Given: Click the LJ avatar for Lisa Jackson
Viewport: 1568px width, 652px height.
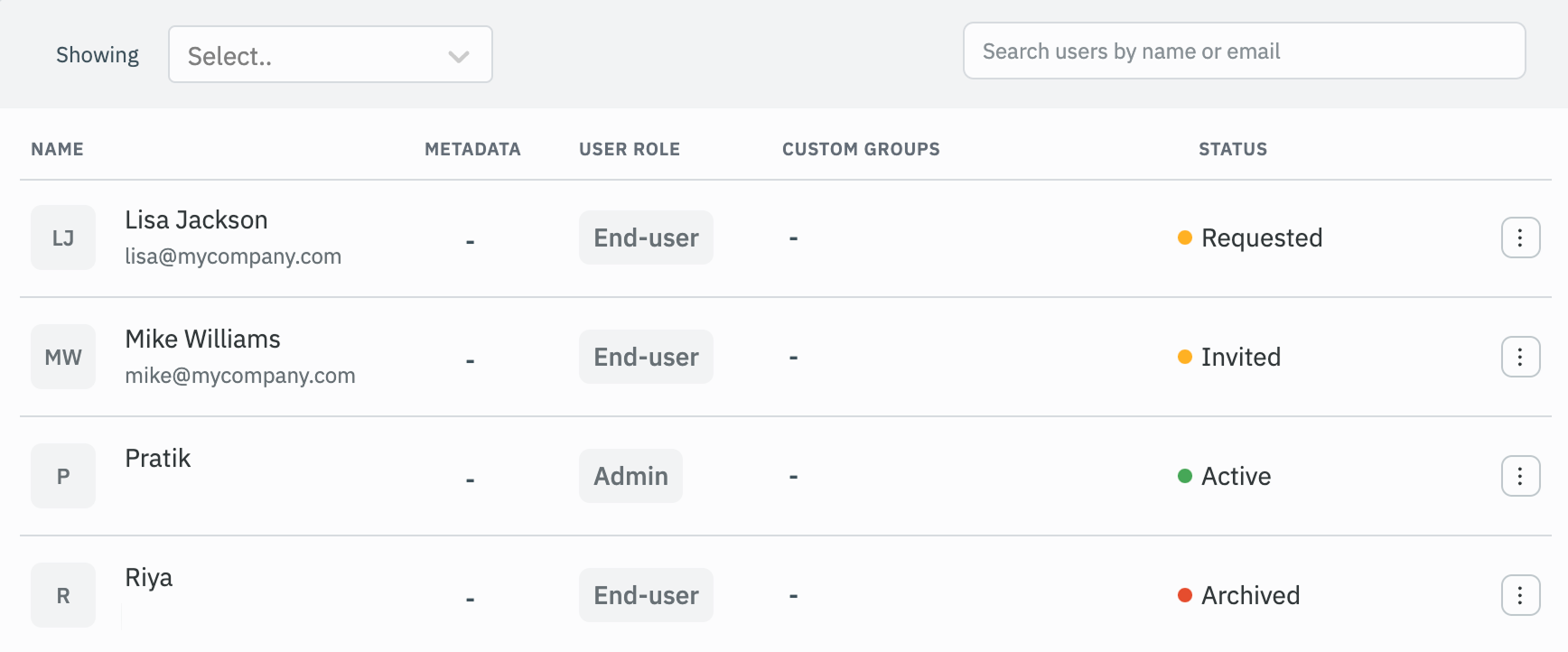Looking at the screenshot, I should (63, 238).
